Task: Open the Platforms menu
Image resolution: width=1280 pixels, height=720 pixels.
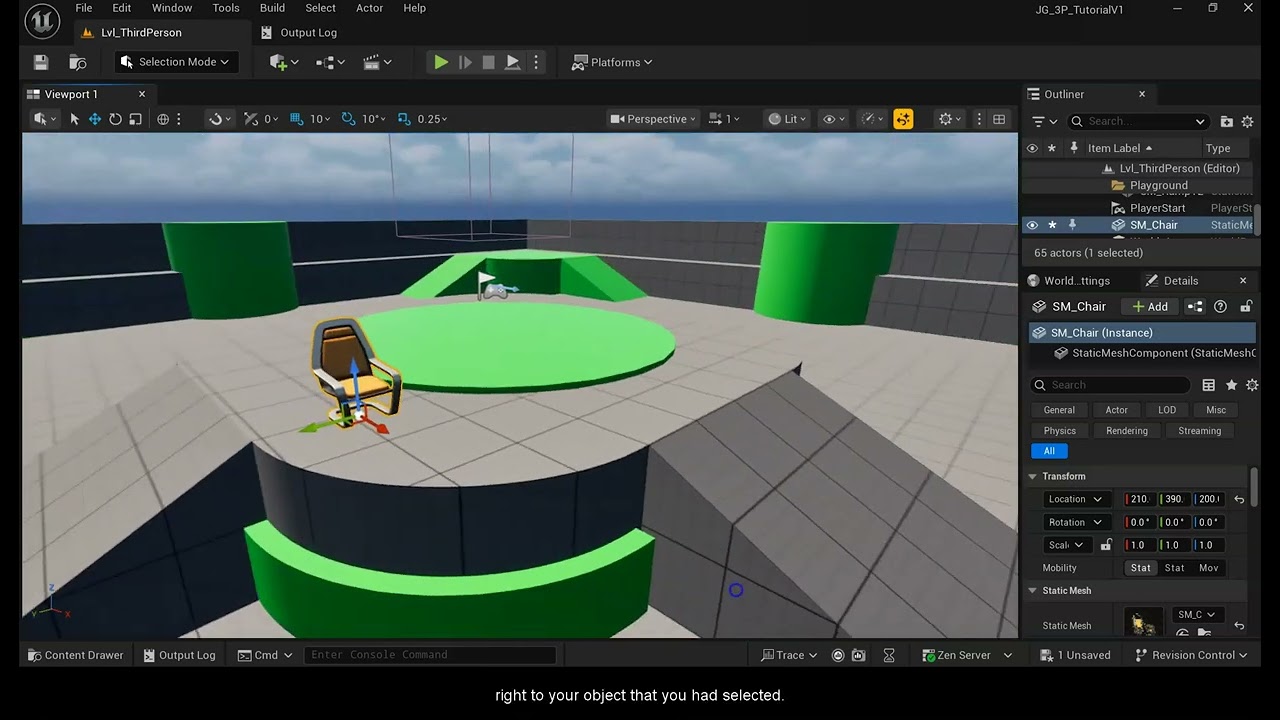Action: (612, 62)
